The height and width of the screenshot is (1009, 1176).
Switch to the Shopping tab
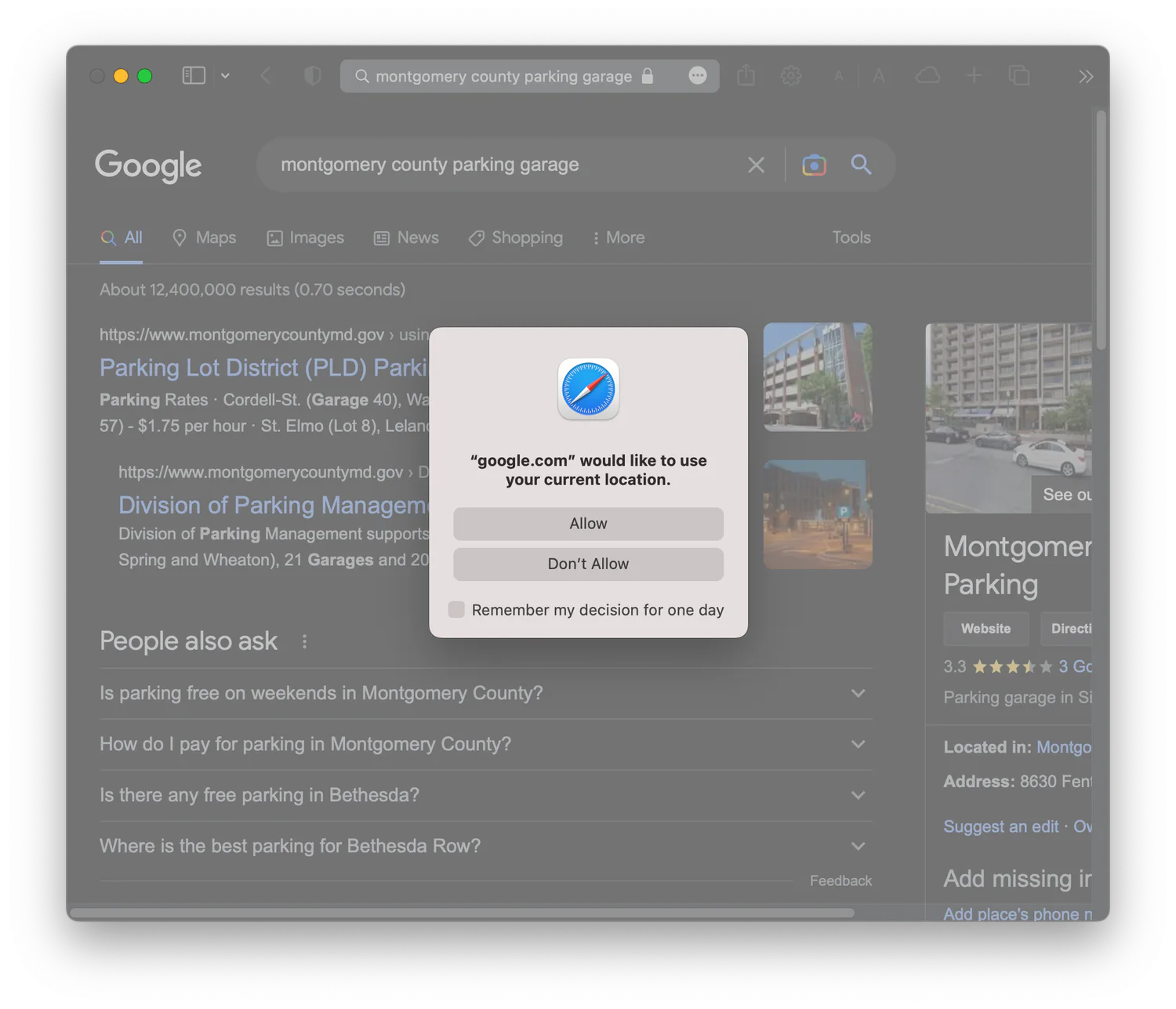[515, 238]
